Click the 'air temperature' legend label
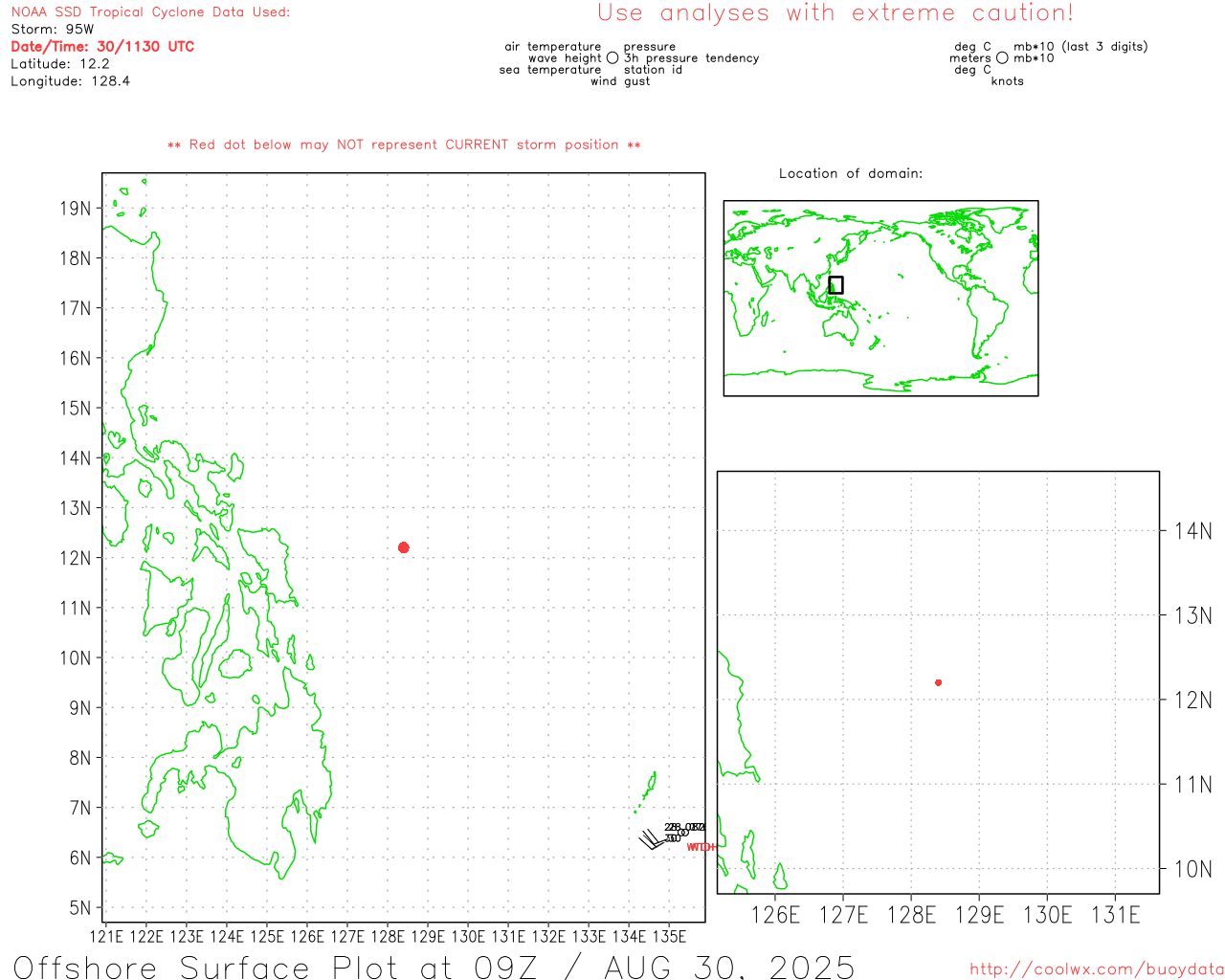The height and width of the screenshot is (980, 1225). click(553, 47)
